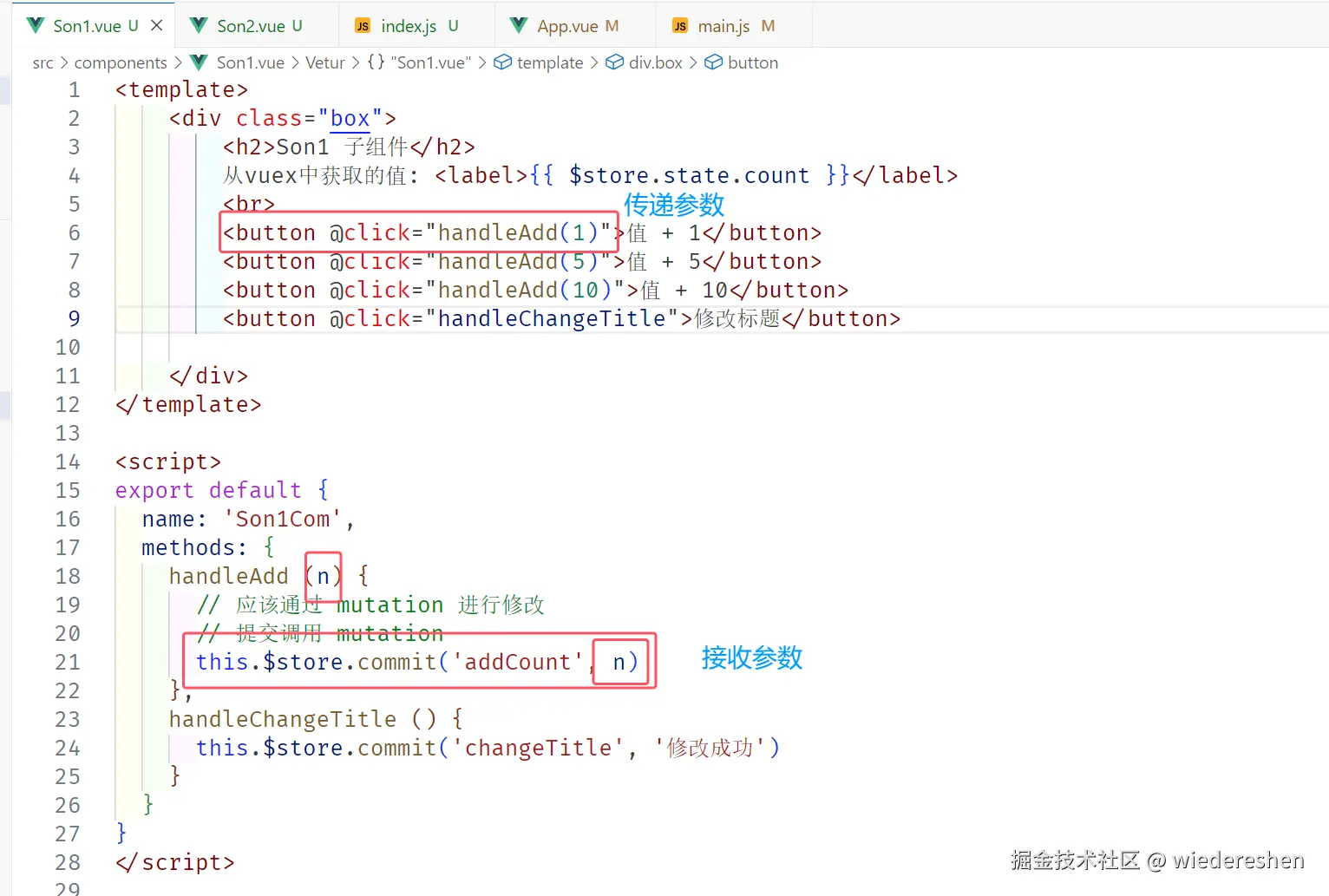Click 'template' in the breadcrumb
Image resolution: width=1329 pixels, height=896 pixels.
coord(550,62)
